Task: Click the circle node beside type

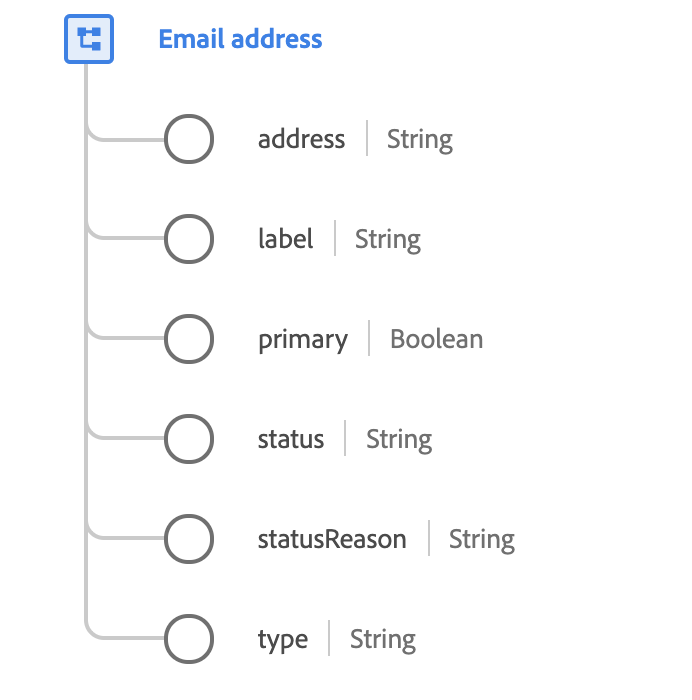Action: [x=188, y=639]
